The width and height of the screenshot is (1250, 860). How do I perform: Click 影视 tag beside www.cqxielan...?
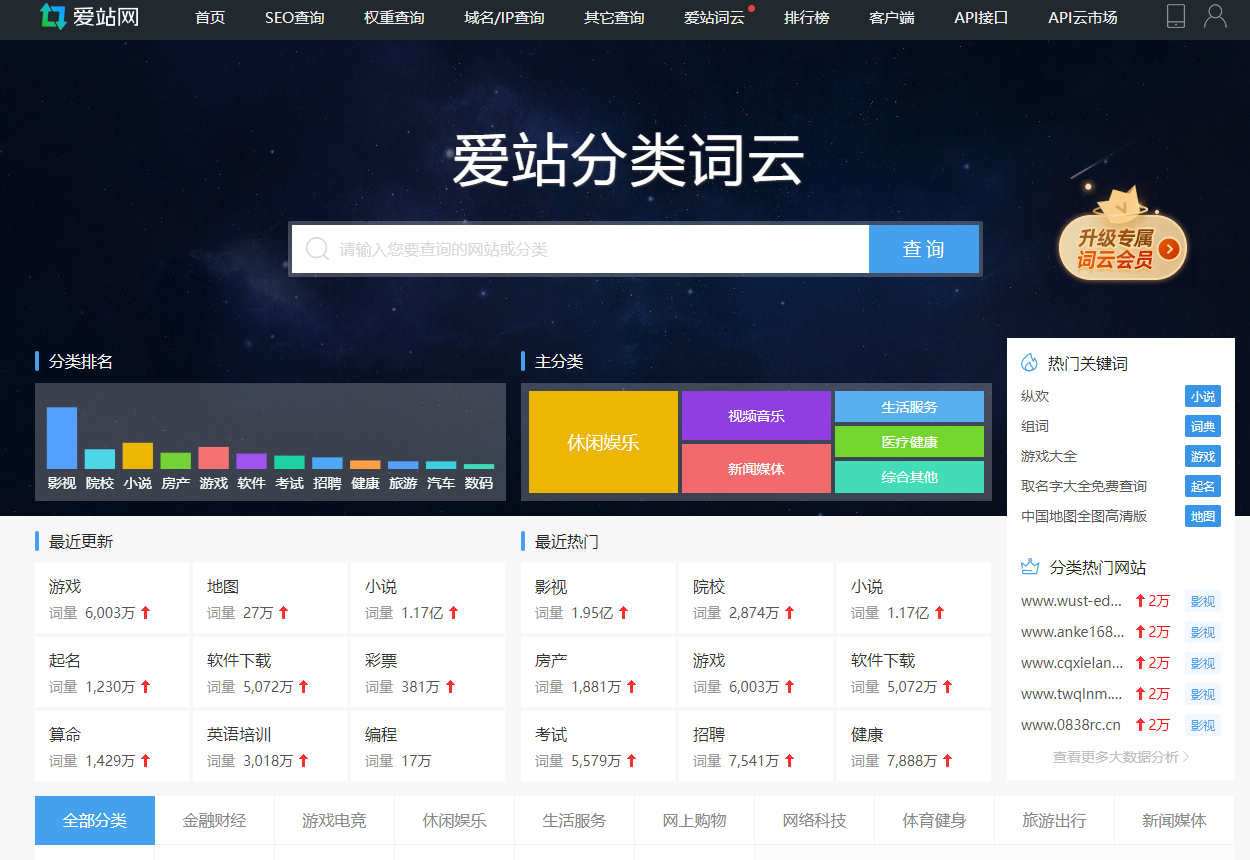[x=1203, y=663]
